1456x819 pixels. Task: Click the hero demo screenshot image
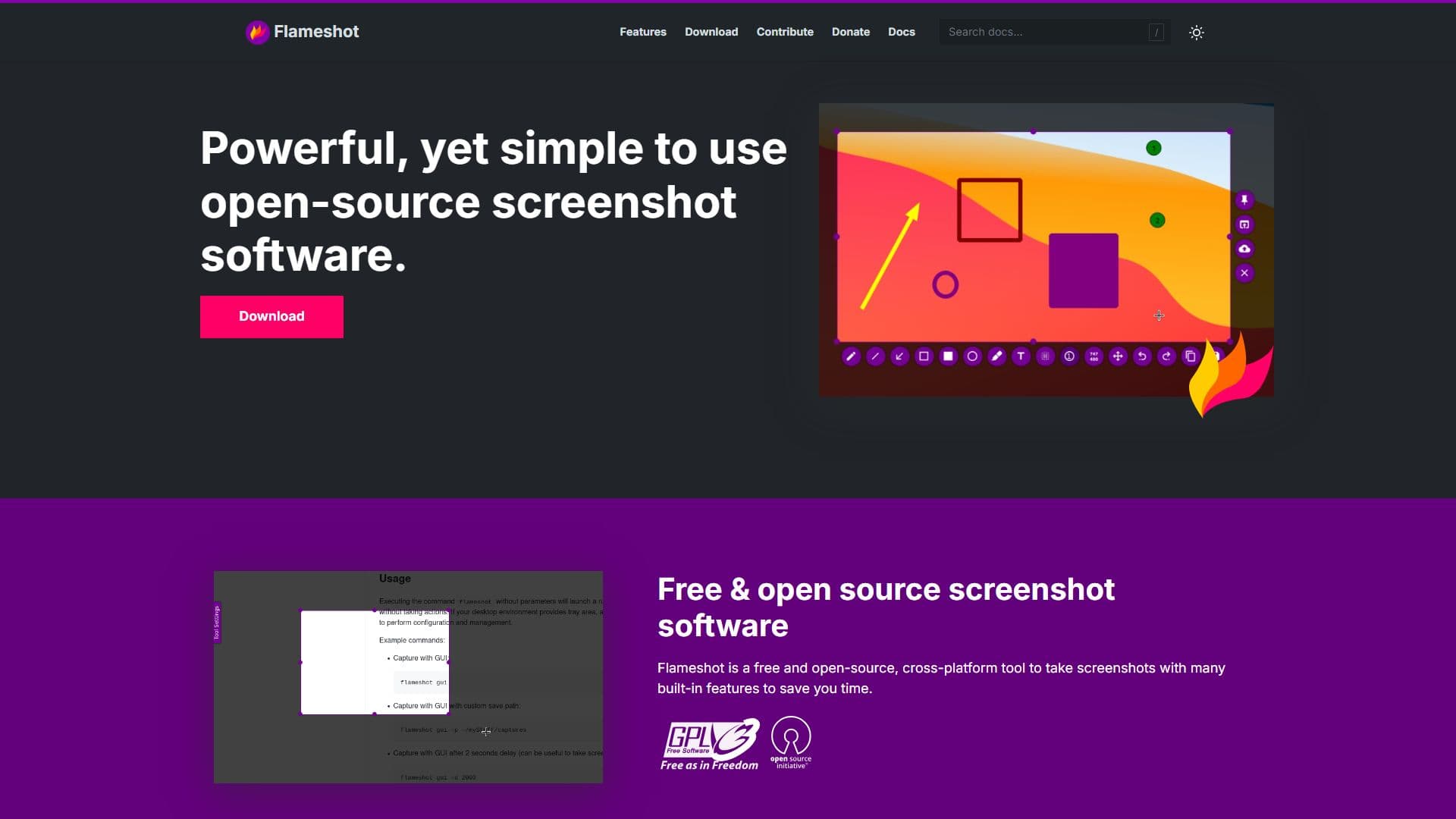tap(1046, 250)
